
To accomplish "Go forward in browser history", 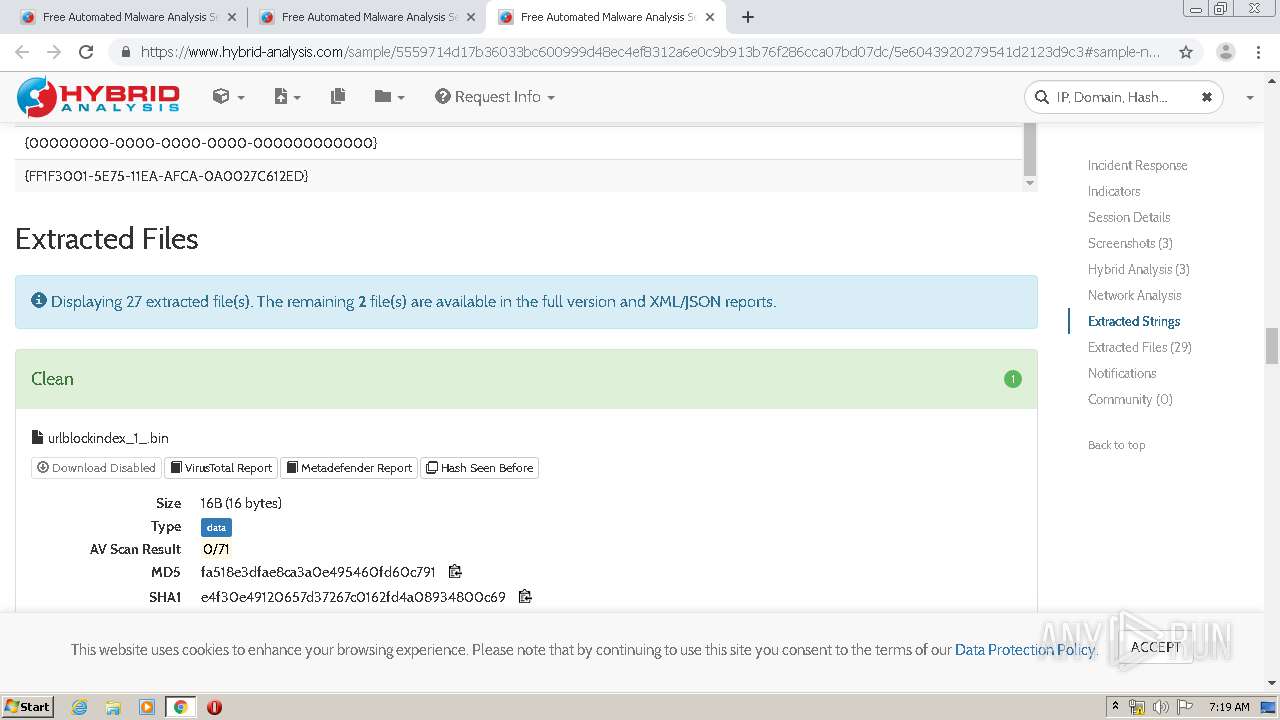I will click(x=54, y=52).
